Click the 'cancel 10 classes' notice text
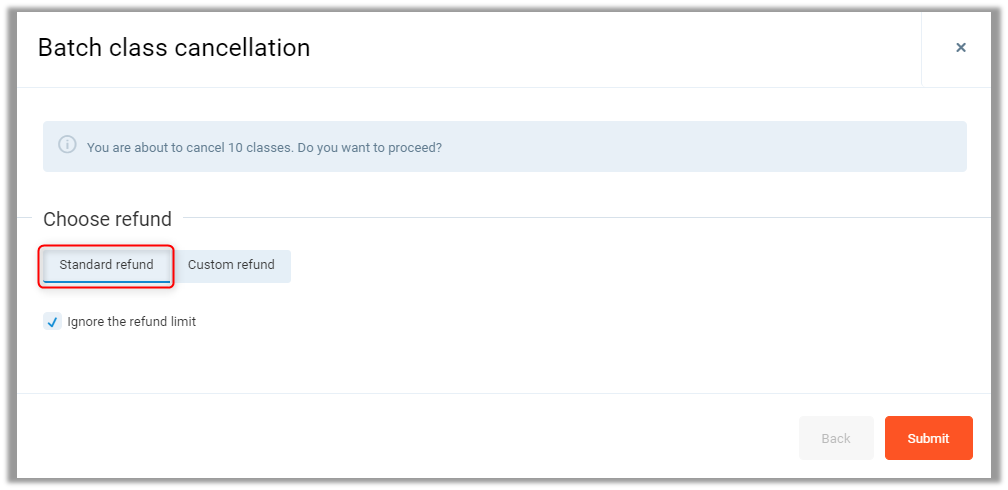This screenshot has height=490, width=1008. (x=200, y=147)
